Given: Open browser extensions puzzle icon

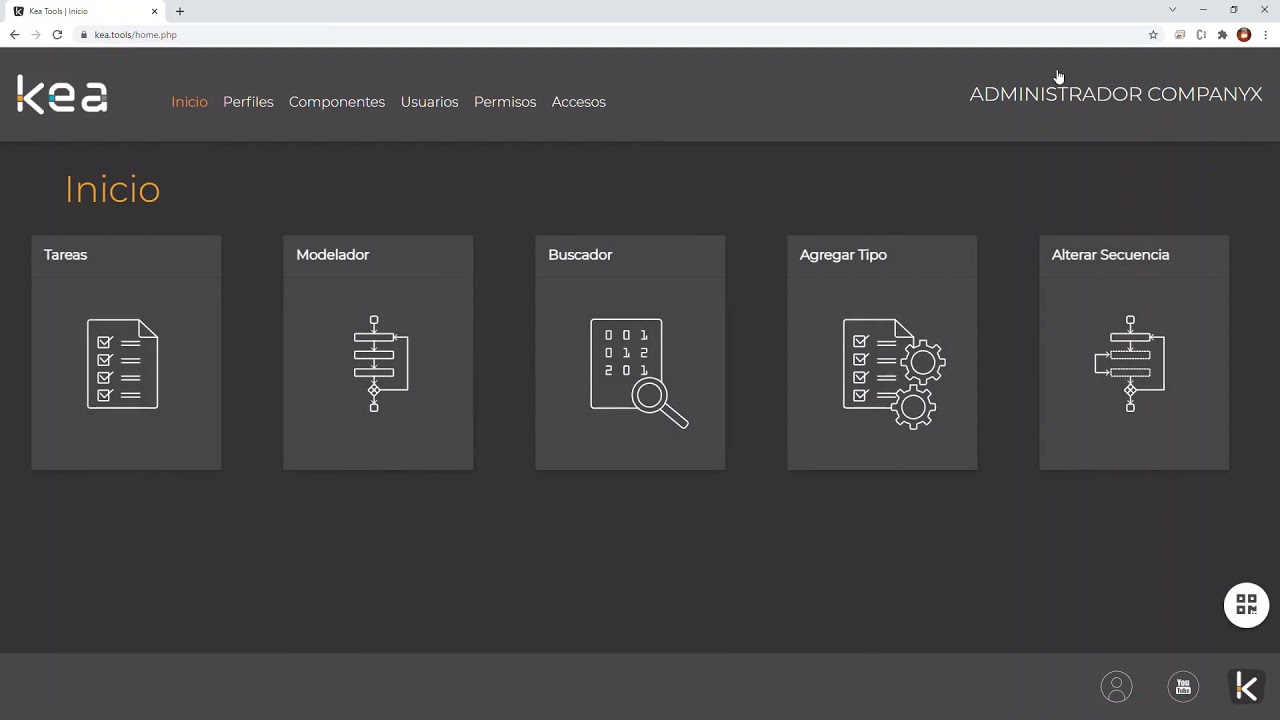Looking at the screenshot, I should (x=1222, y=35).
